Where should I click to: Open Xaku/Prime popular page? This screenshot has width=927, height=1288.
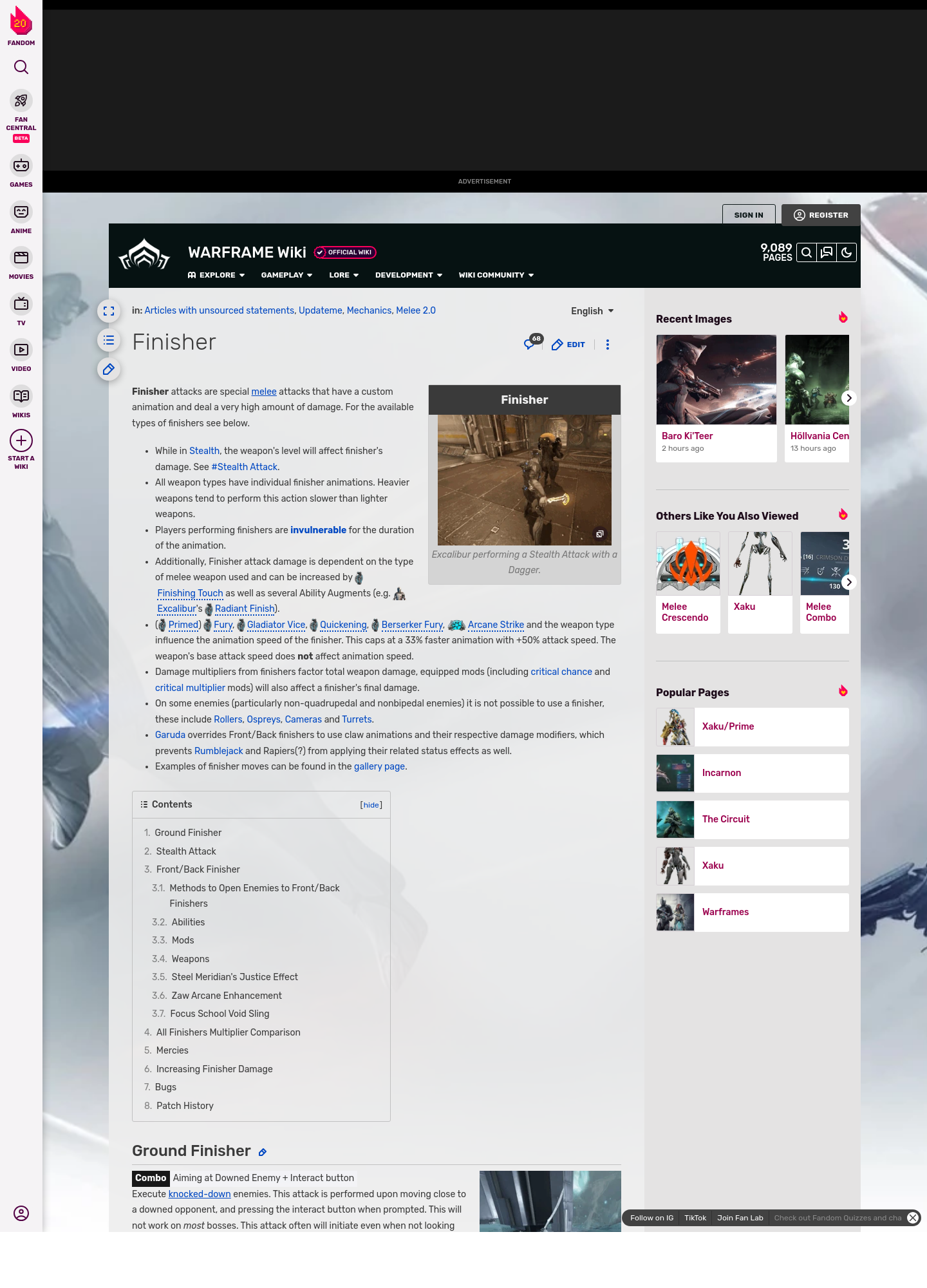tap(753, 727)
